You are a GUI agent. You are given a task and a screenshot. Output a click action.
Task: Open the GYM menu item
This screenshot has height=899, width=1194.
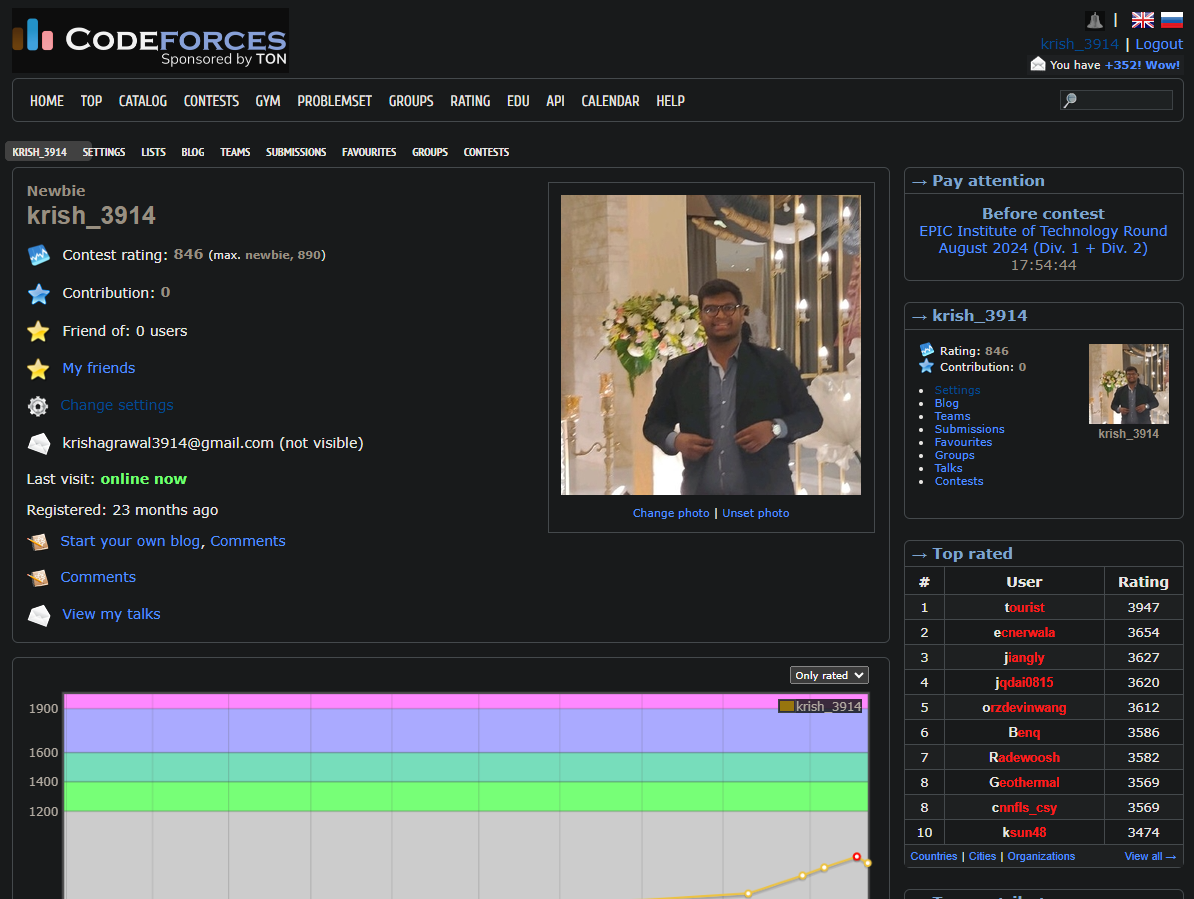[268, 100]
